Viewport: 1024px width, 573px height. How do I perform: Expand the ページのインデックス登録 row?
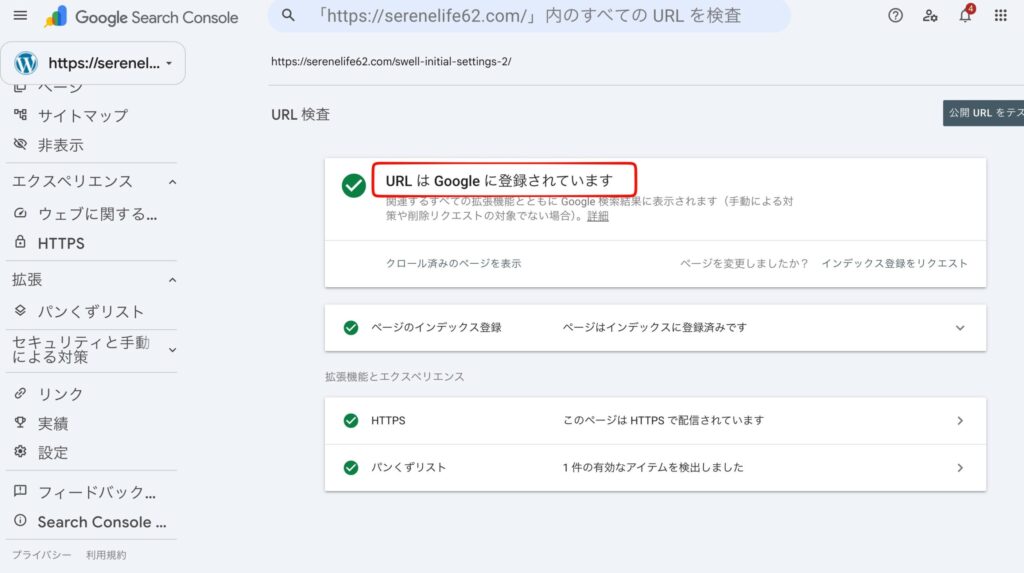click(960, 328)
